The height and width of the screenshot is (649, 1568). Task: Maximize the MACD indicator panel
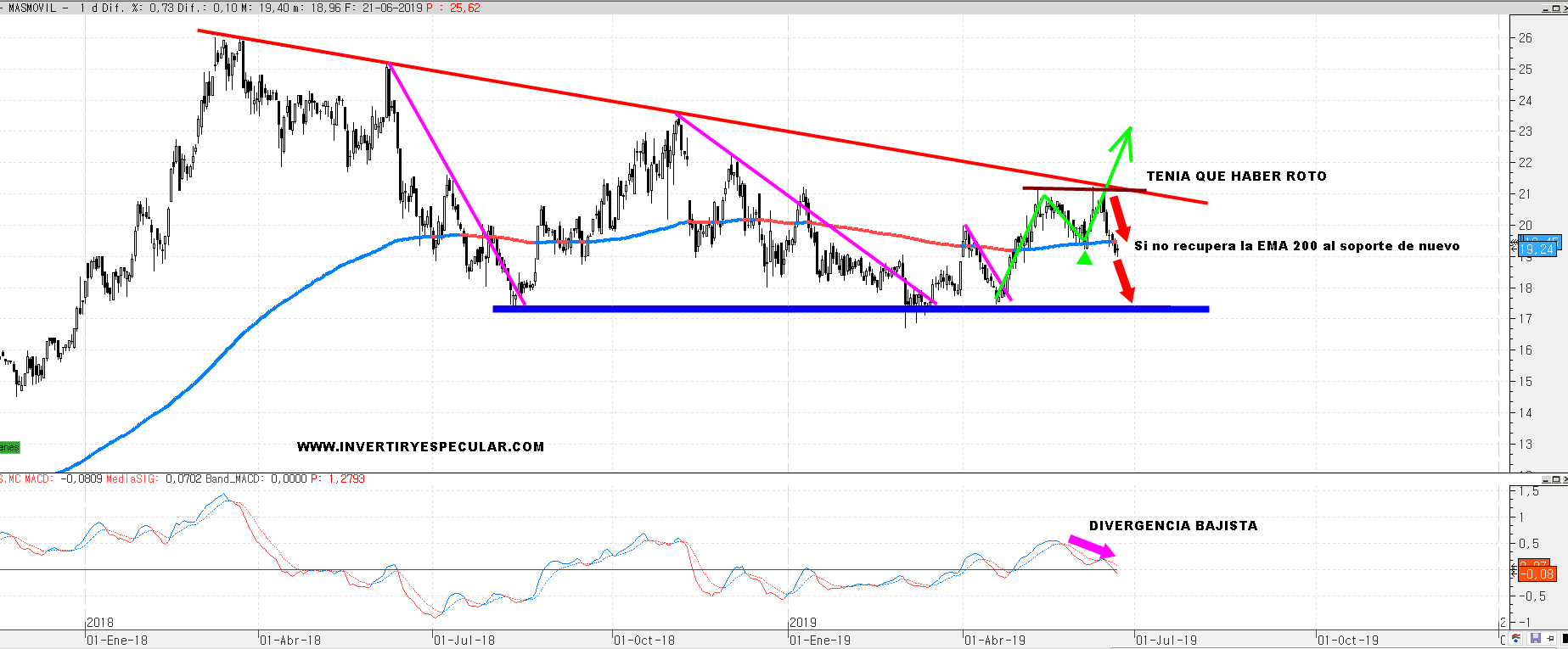point(1554,479)
